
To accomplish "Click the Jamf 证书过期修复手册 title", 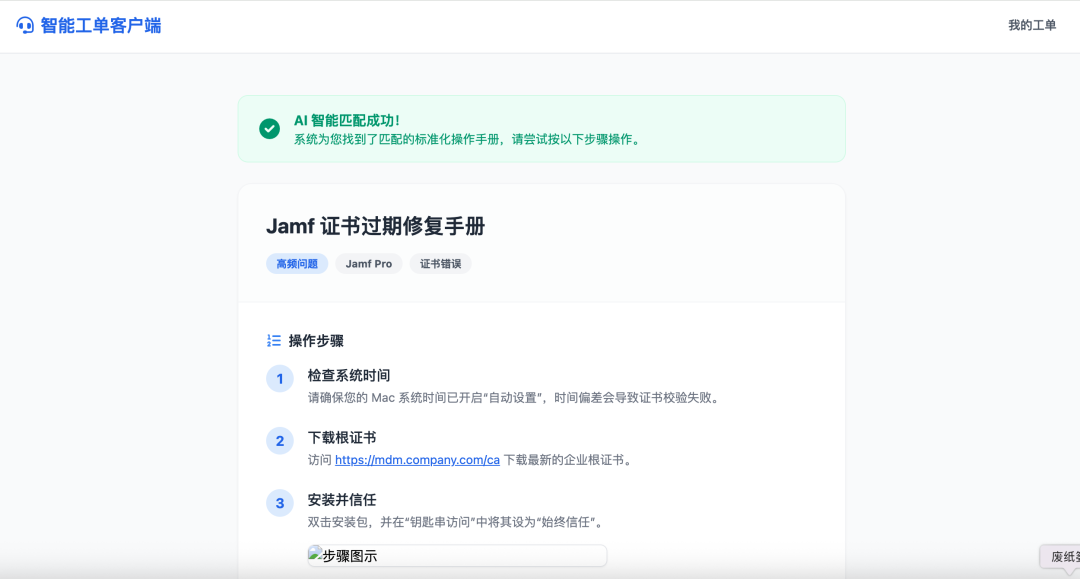I will click(x=375, y=226).
